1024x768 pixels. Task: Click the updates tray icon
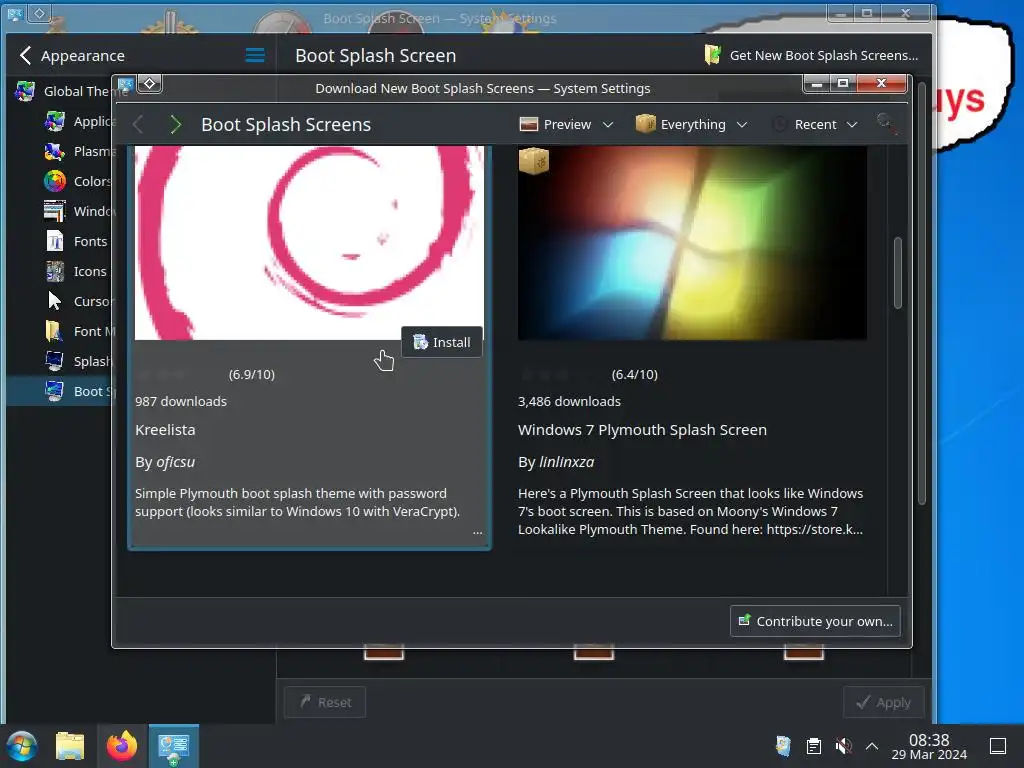tap(783, 746)
